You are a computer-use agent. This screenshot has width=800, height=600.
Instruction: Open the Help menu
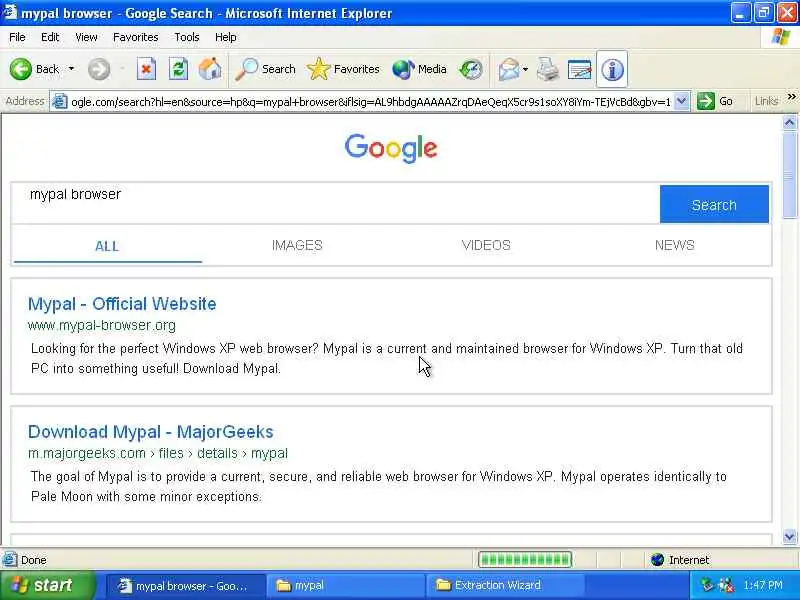pos(225,37)
